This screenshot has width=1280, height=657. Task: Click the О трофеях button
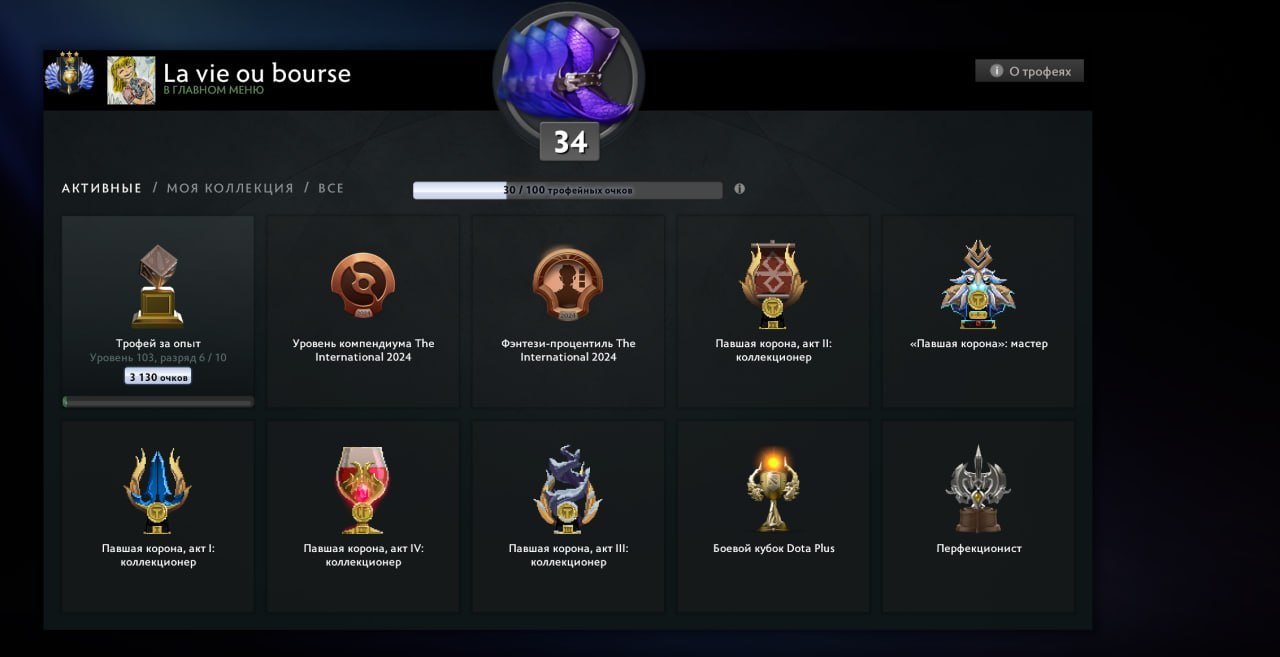click(x=1029, y=71)
